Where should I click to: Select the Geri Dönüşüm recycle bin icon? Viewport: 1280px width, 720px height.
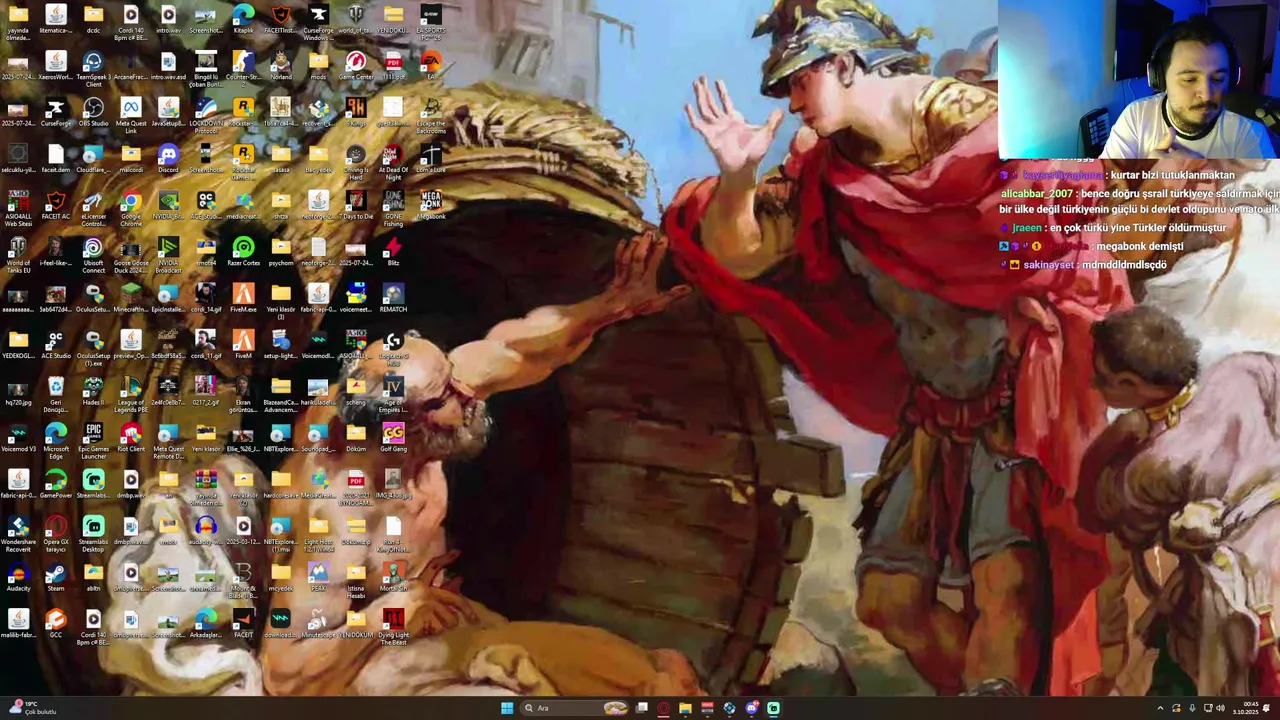coord(56,395)
